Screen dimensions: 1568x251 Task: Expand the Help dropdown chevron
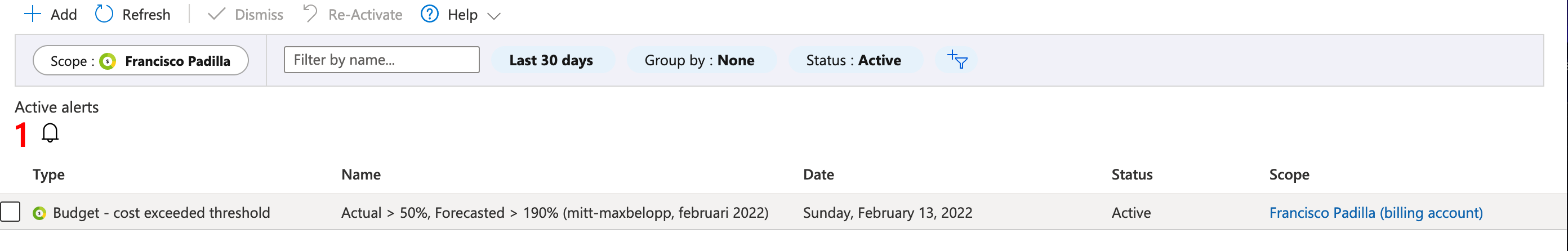(493, 16)
